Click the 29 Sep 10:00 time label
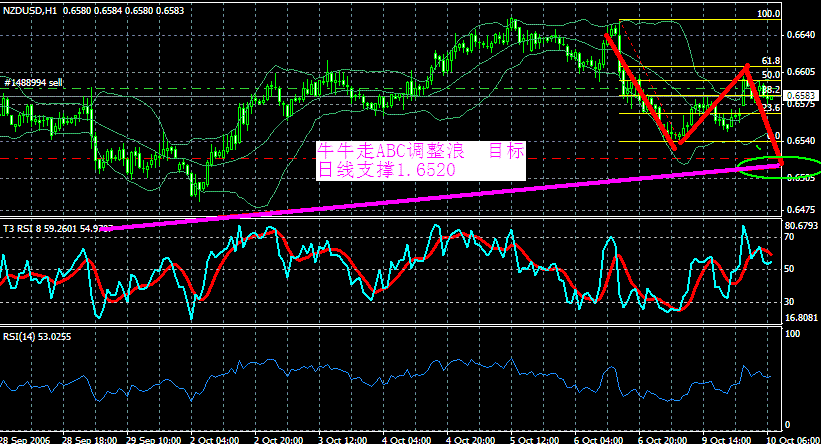 pos(154,439)
